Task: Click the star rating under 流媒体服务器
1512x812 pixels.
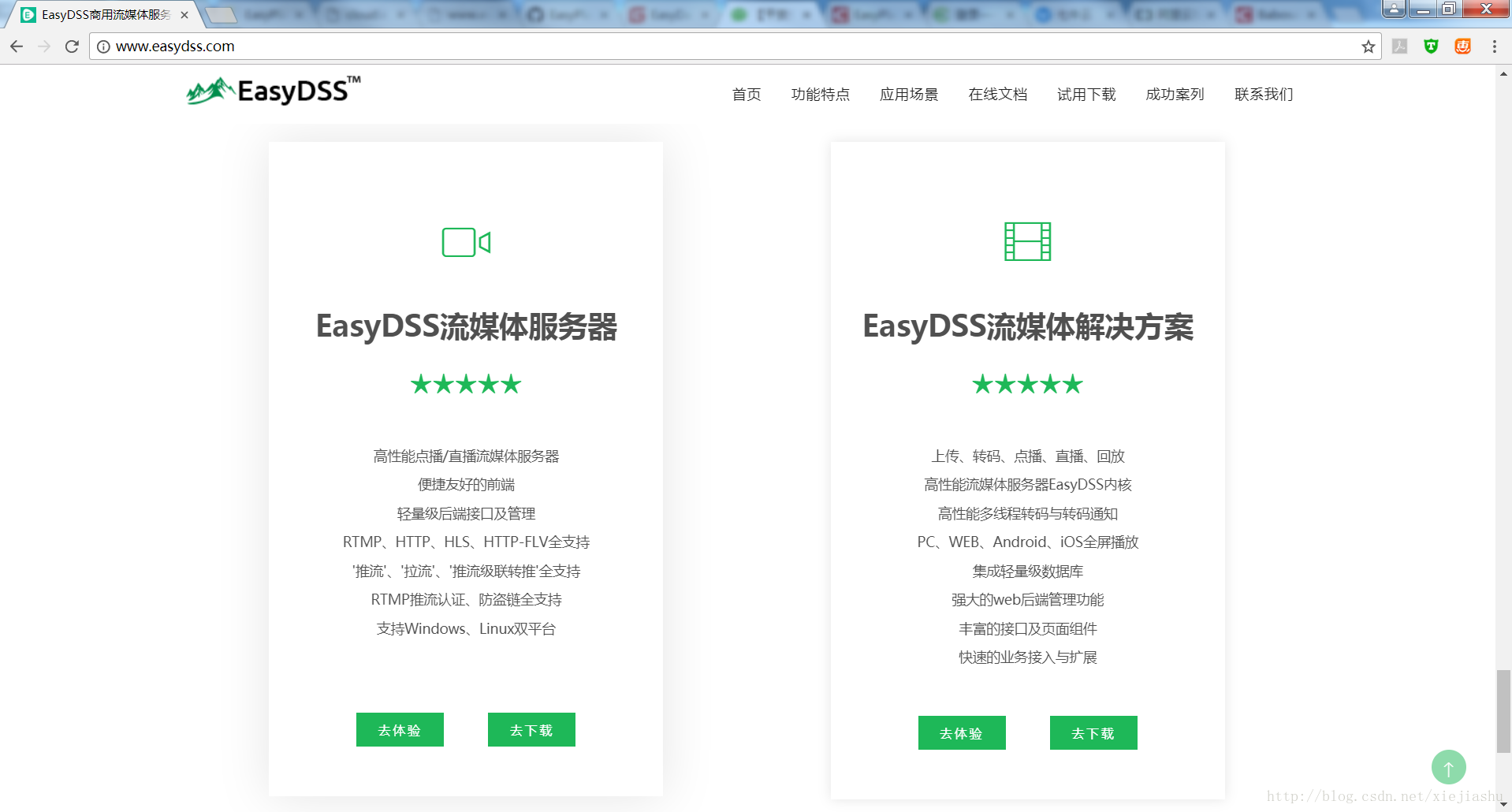Action: coord(466,384)
